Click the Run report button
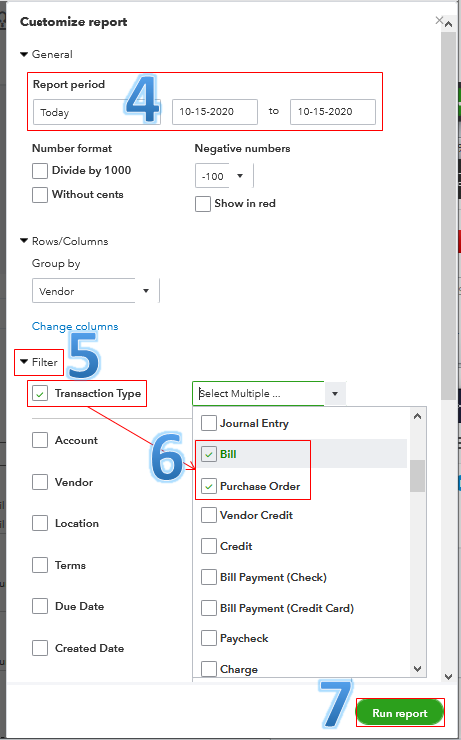The image size is (461, 740). pos(400,713)
